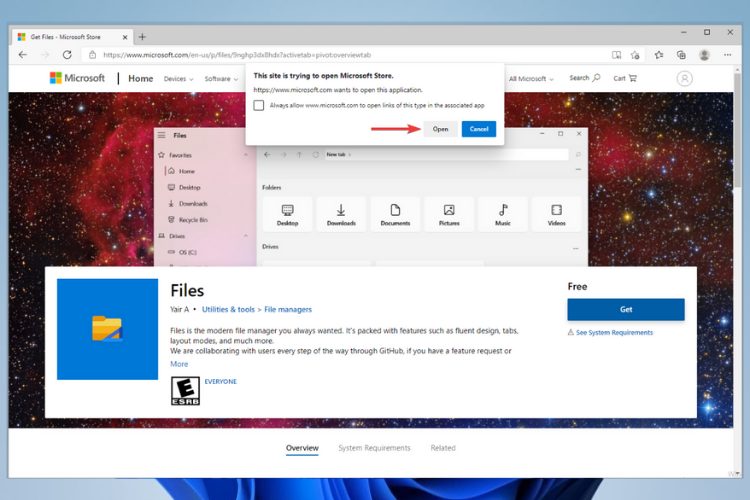Add this page to favorites
Screen dimensions: 750x500
[x=635, y=55]
